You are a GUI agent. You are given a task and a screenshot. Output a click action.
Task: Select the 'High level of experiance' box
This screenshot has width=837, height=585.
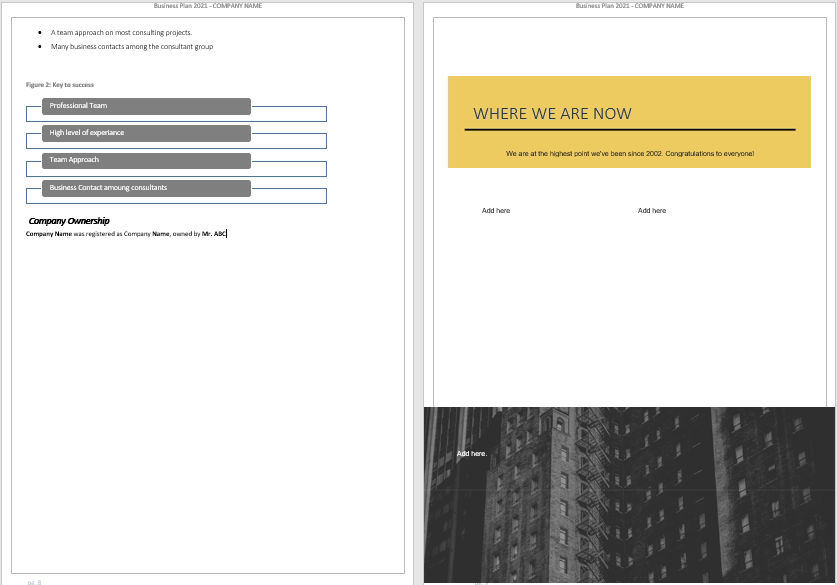pyautogui.click(x=146, y=133)
